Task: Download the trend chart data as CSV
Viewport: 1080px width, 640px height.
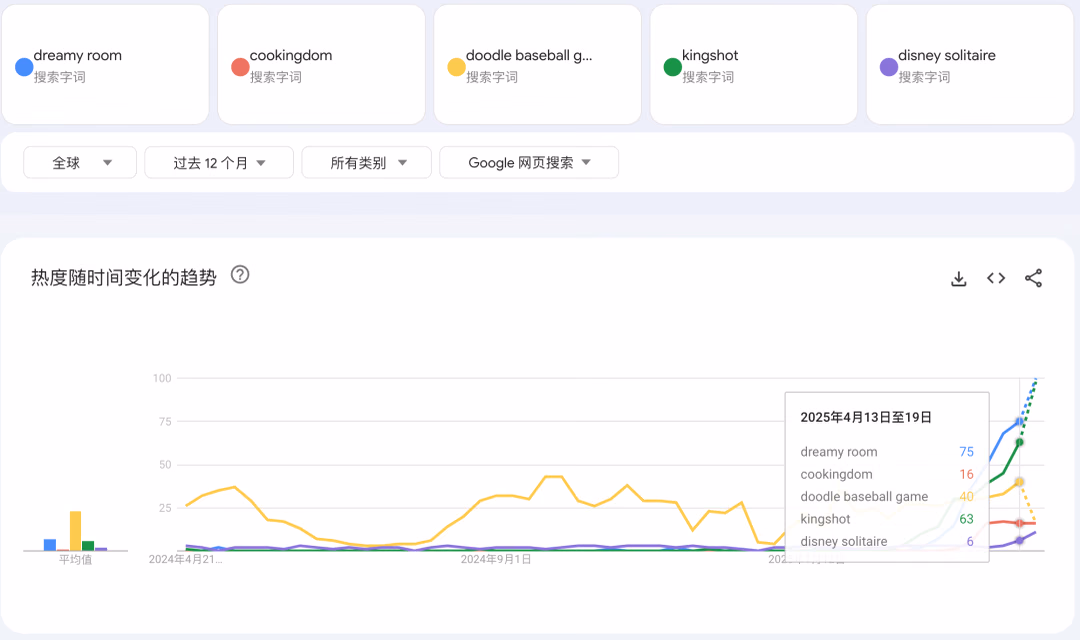Action: pos(958,278)
